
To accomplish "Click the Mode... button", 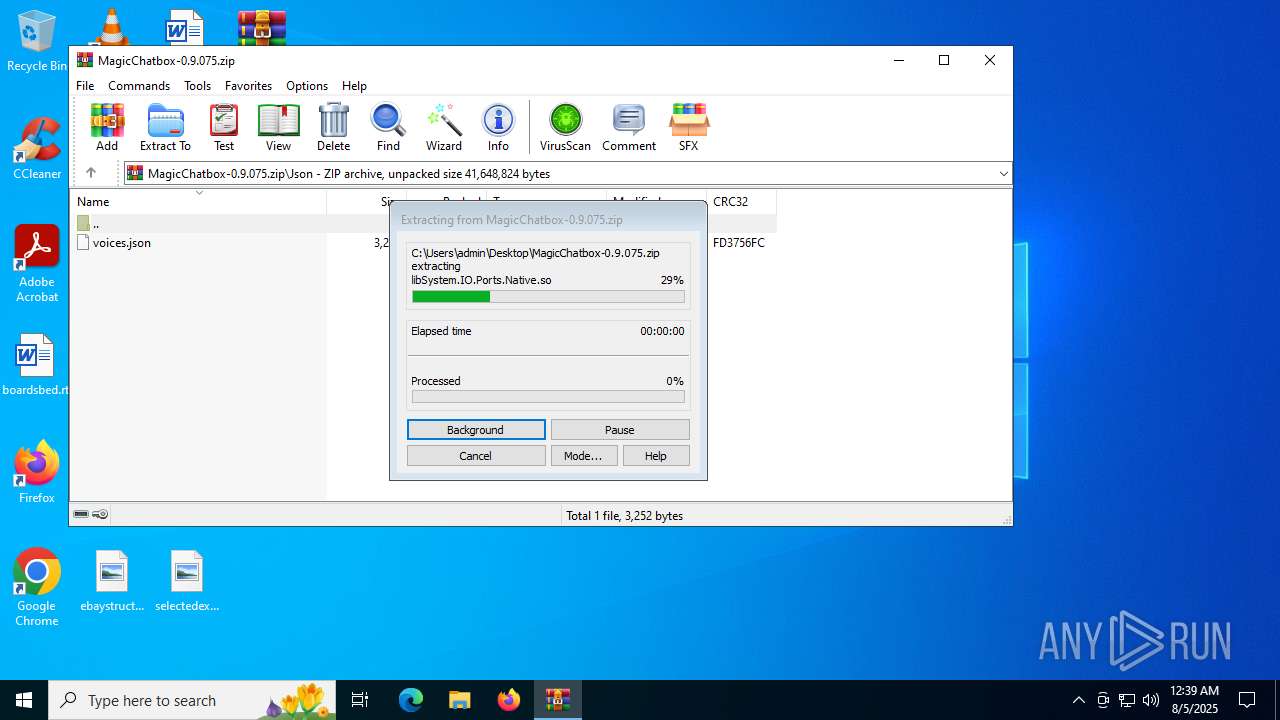I will 584,456.
